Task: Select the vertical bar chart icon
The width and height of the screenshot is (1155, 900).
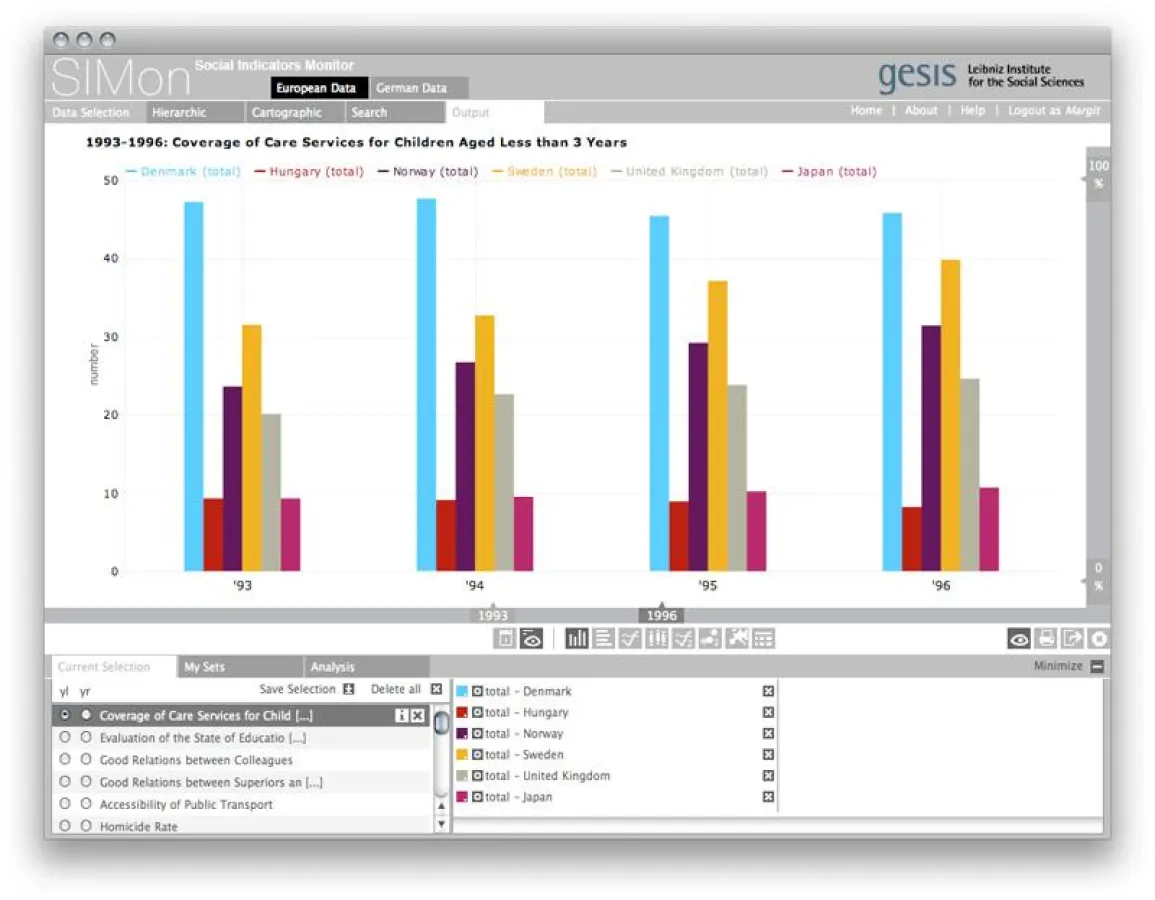Action: (577, 639)
